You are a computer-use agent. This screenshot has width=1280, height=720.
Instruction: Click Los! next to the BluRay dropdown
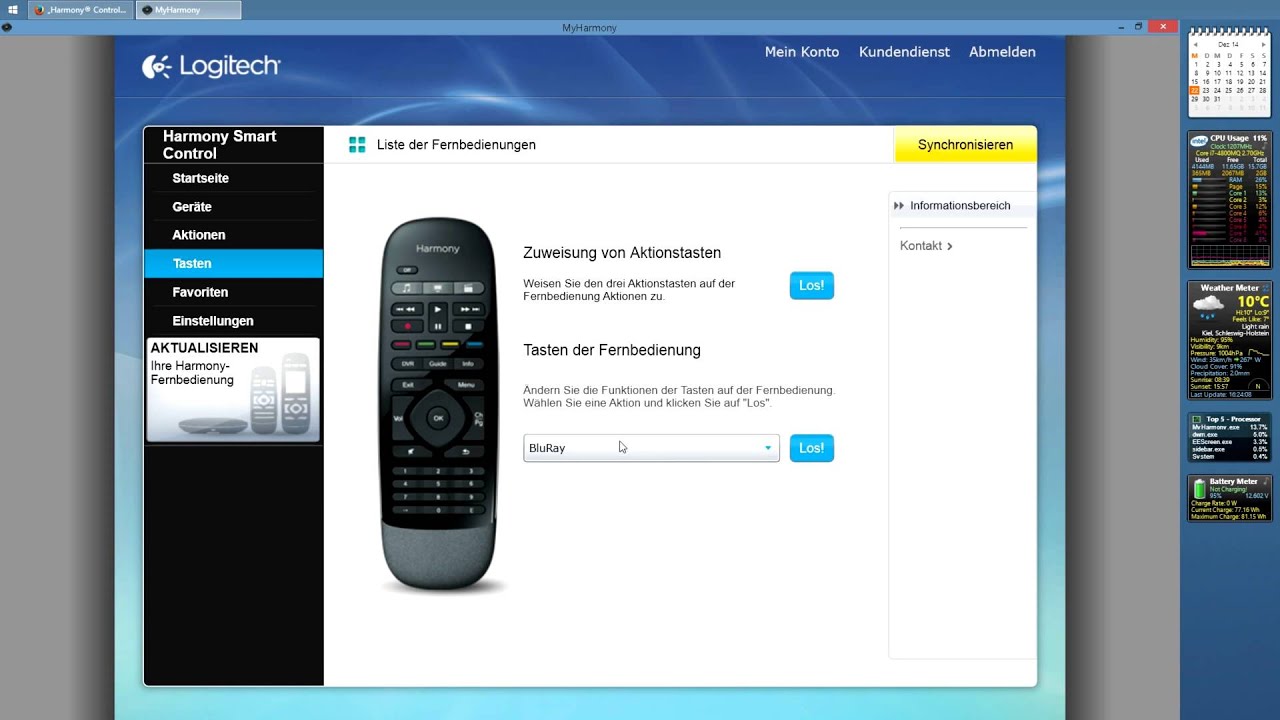coord(811,448)
